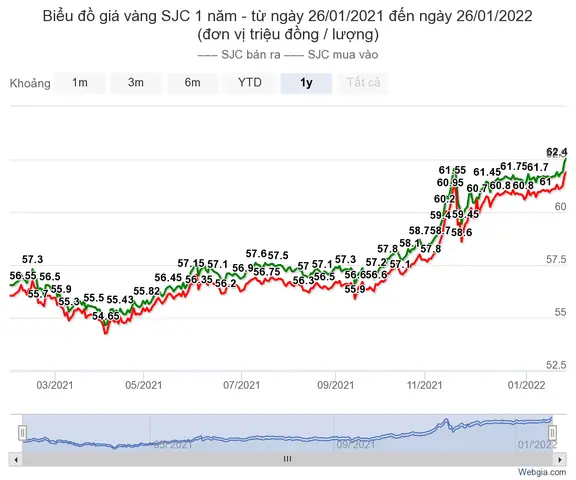Screen dimensions: 576x480
Task: Click the 62.4 peak data label
Action: (557, 152)
